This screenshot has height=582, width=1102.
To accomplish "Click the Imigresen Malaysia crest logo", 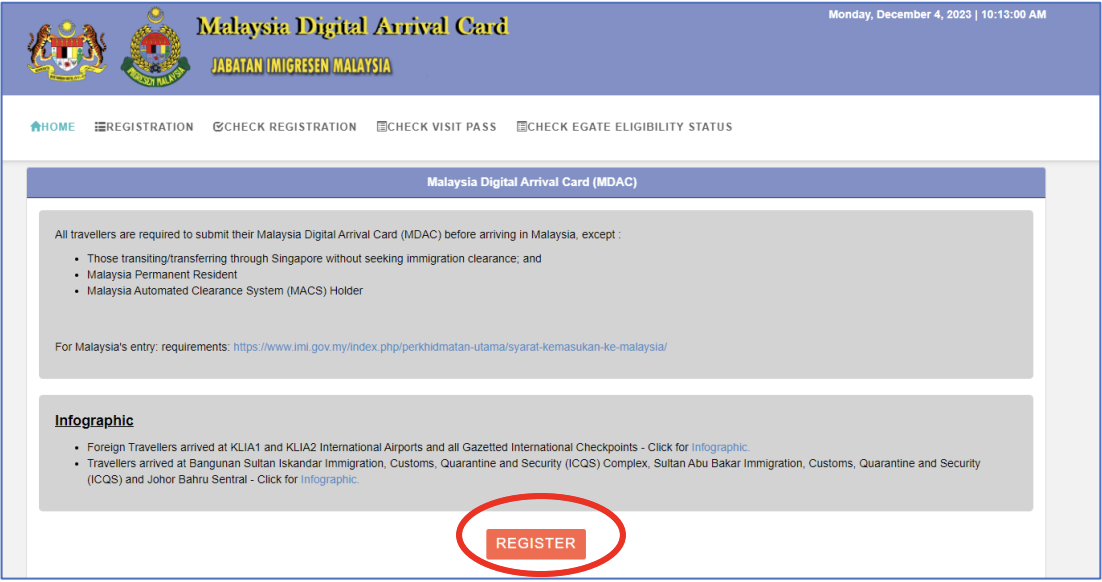I will 155,48.
